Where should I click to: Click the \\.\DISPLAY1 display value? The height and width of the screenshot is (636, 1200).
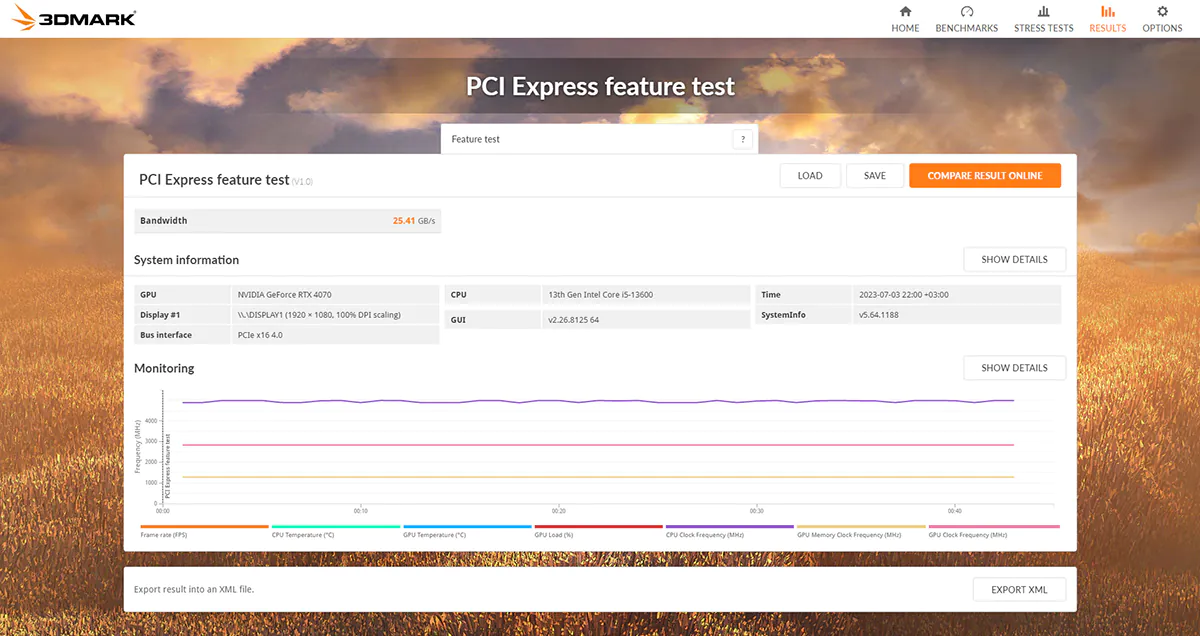[319, 315]
